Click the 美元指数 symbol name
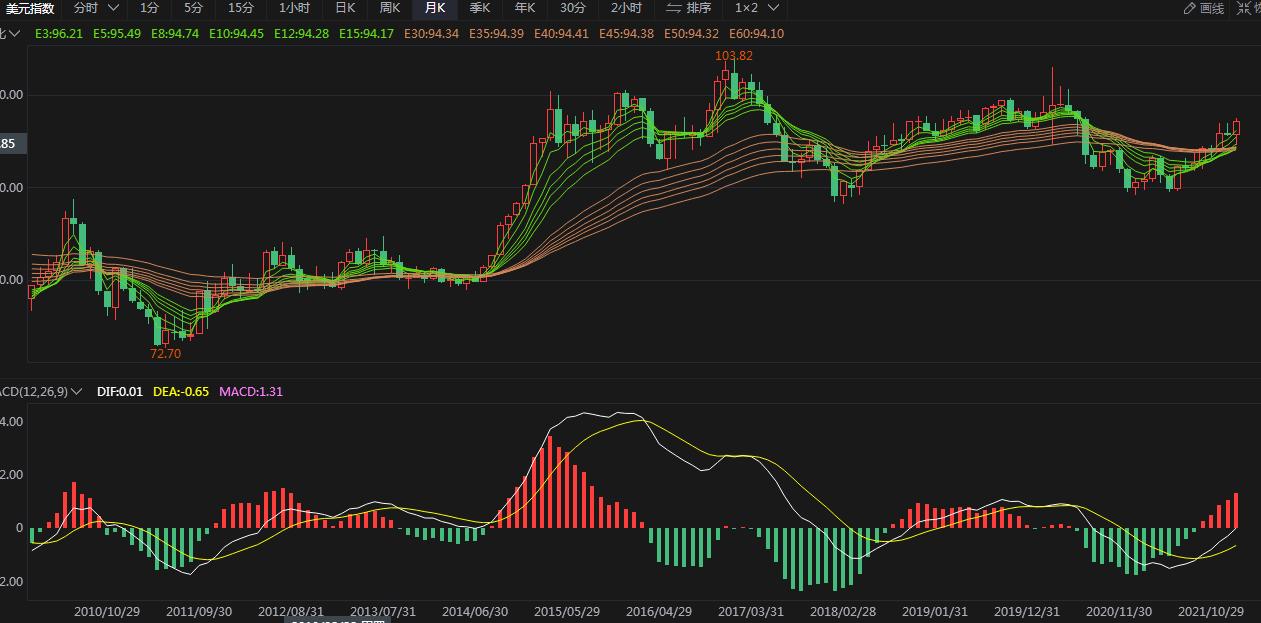Screen dimensions: 1261x623 (30, 8)
